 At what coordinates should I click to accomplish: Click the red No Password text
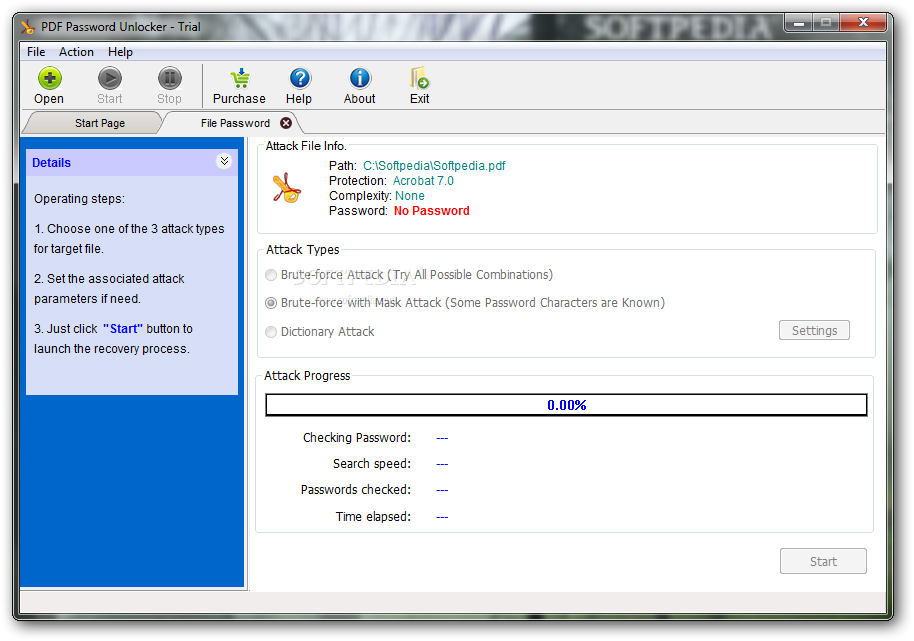pos(432,211)
